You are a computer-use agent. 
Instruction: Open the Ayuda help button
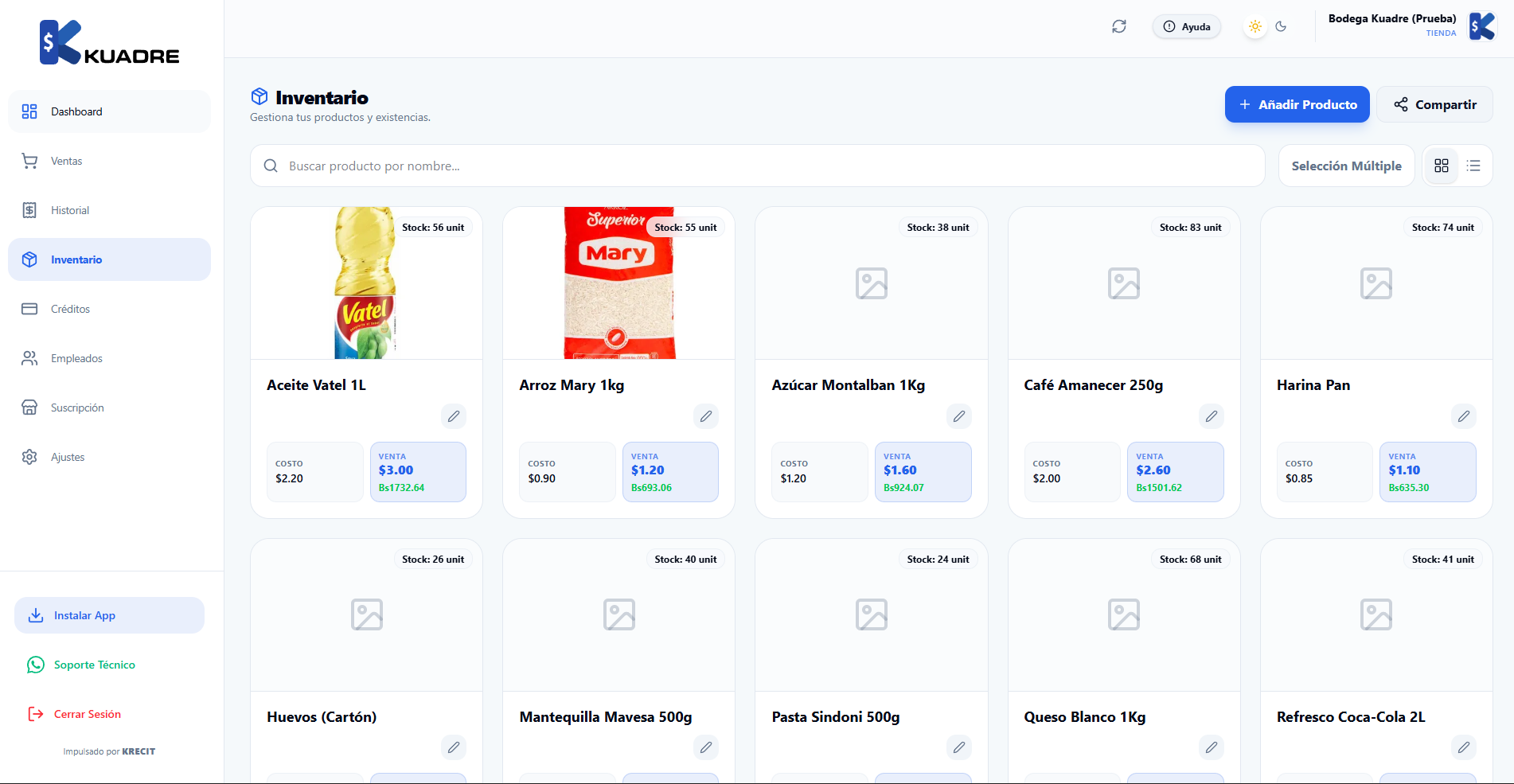point(1187,26)
